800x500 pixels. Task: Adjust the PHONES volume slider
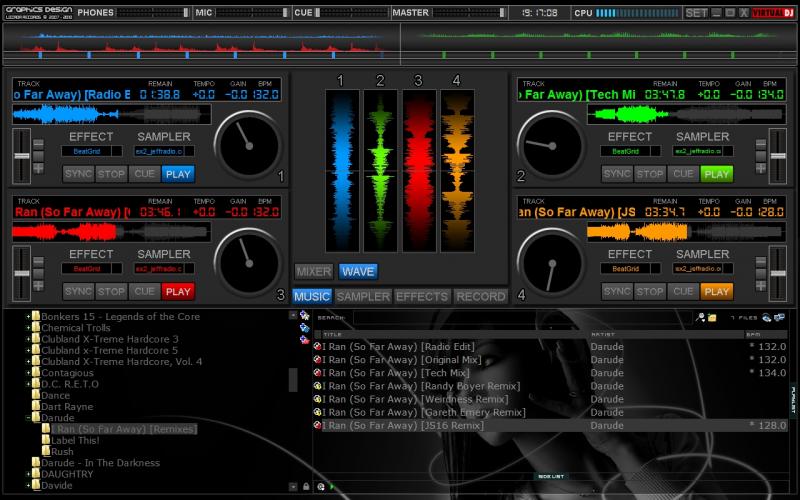click(x=153, y=13)
